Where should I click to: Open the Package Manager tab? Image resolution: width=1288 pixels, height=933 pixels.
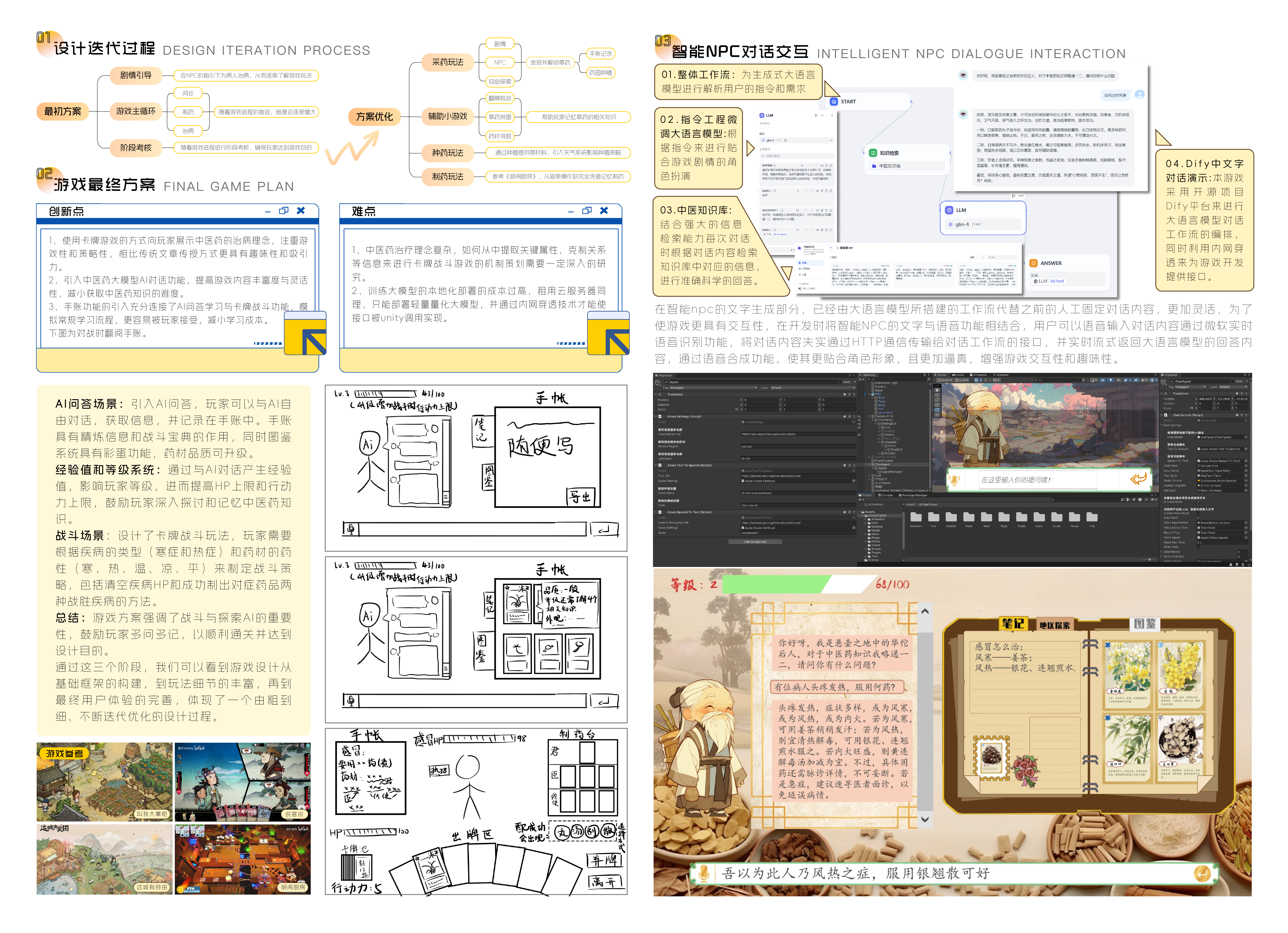coord(913,495)
